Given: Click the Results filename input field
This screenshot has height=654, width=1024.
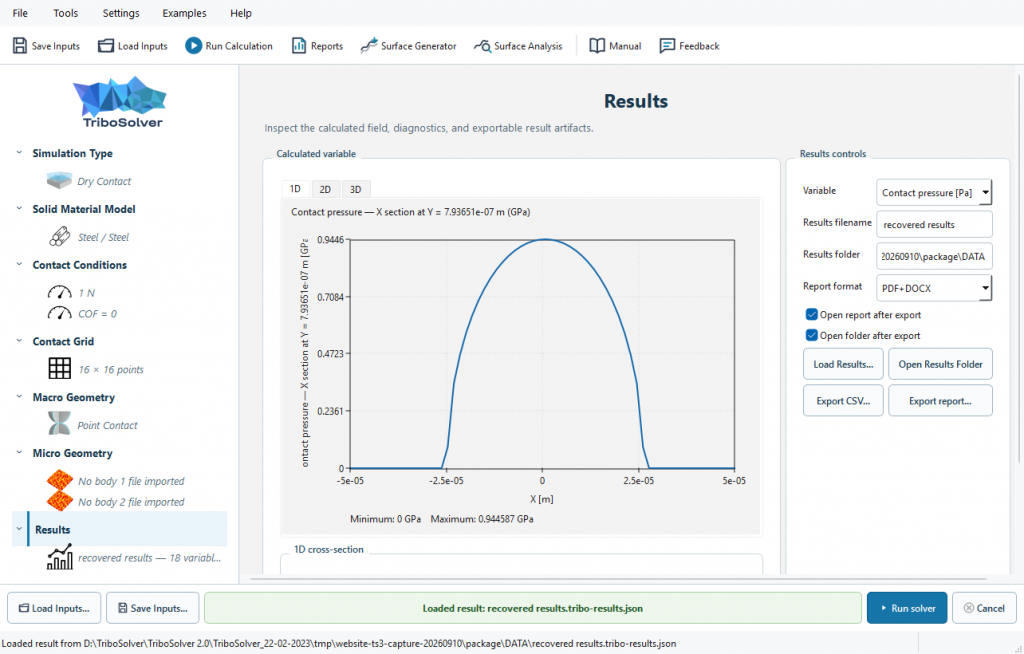Looking at the screenshot, I should (x=935, y=224).
